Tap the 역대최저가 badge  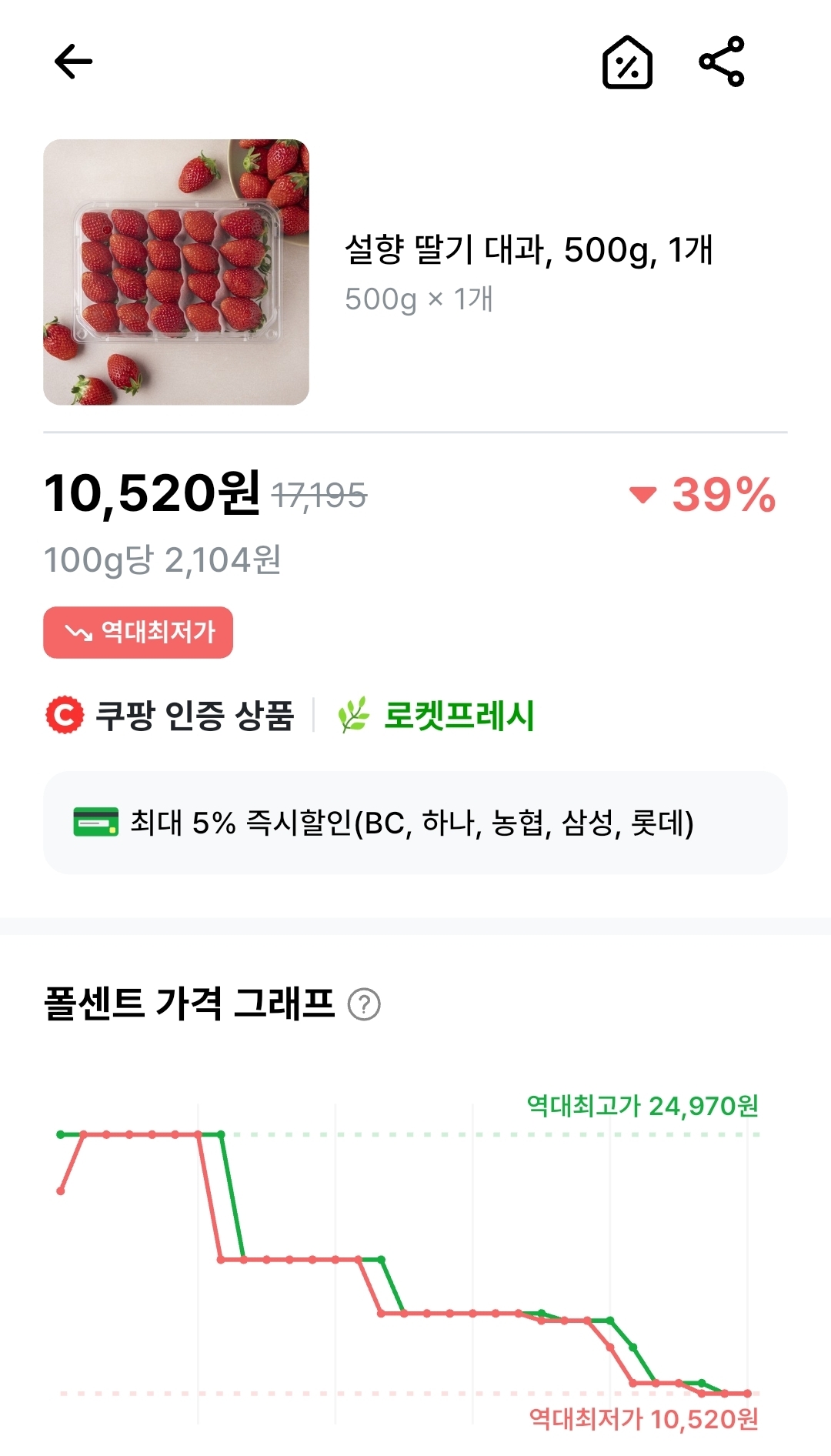point(138,633)
